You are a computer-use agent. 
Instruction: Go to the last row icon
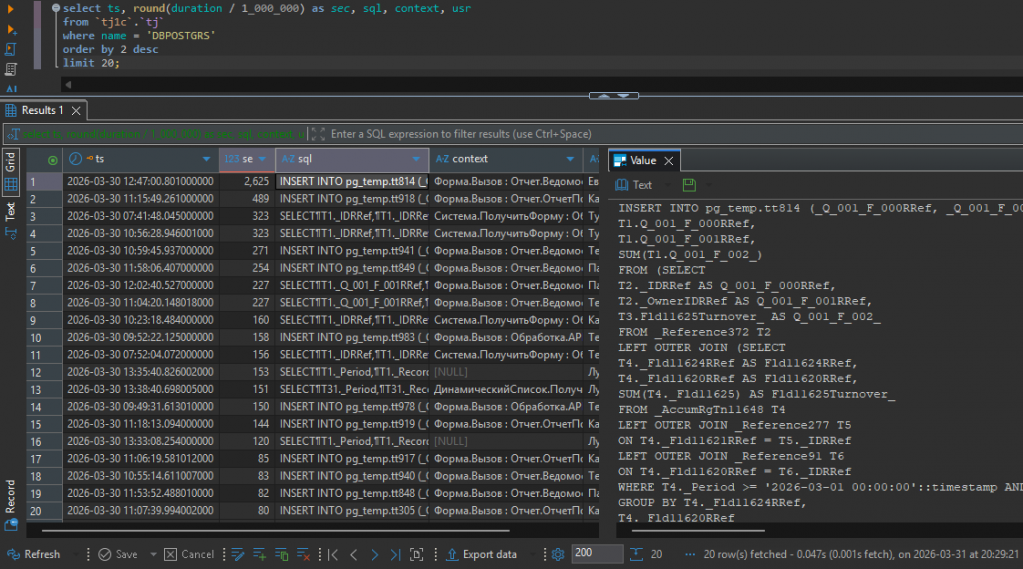[x=396, y=554]
